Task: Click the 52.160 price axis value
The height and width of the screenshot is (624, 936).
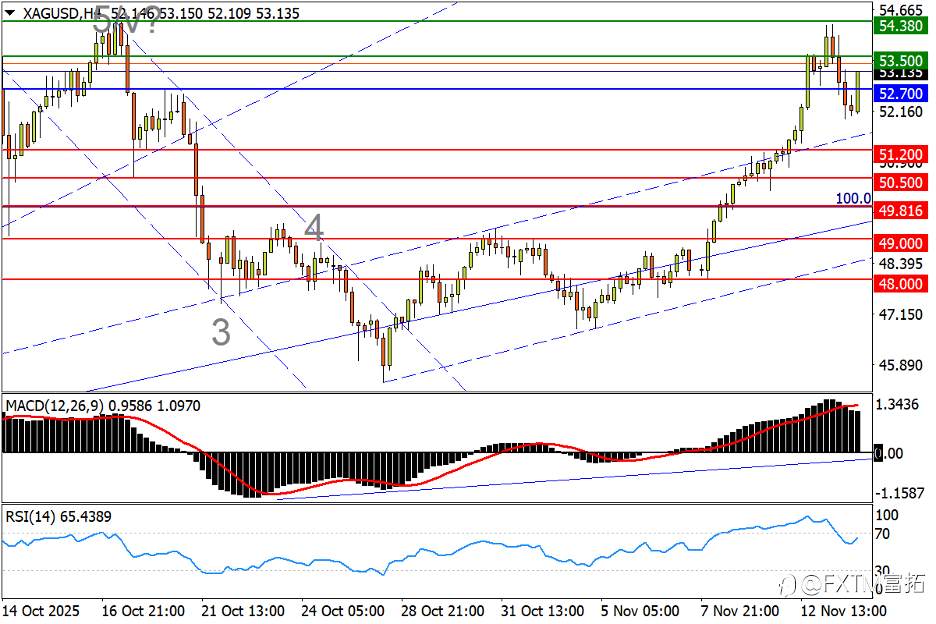Action: (901, 112)
